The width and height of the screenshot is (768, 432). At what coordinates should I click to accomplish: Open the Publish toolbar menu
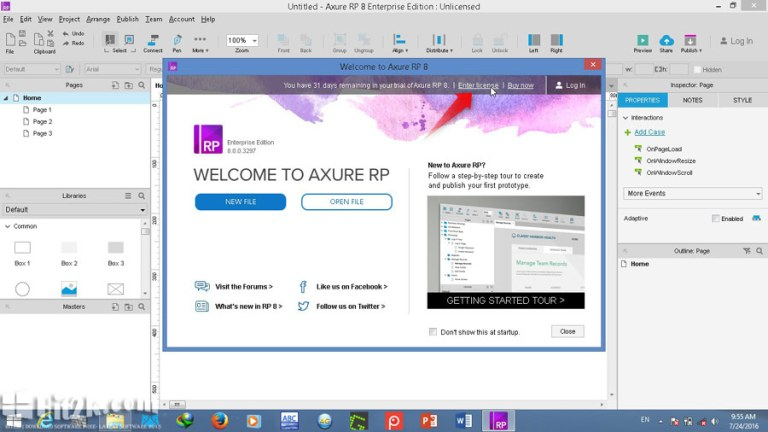click(x=691, y=43)
